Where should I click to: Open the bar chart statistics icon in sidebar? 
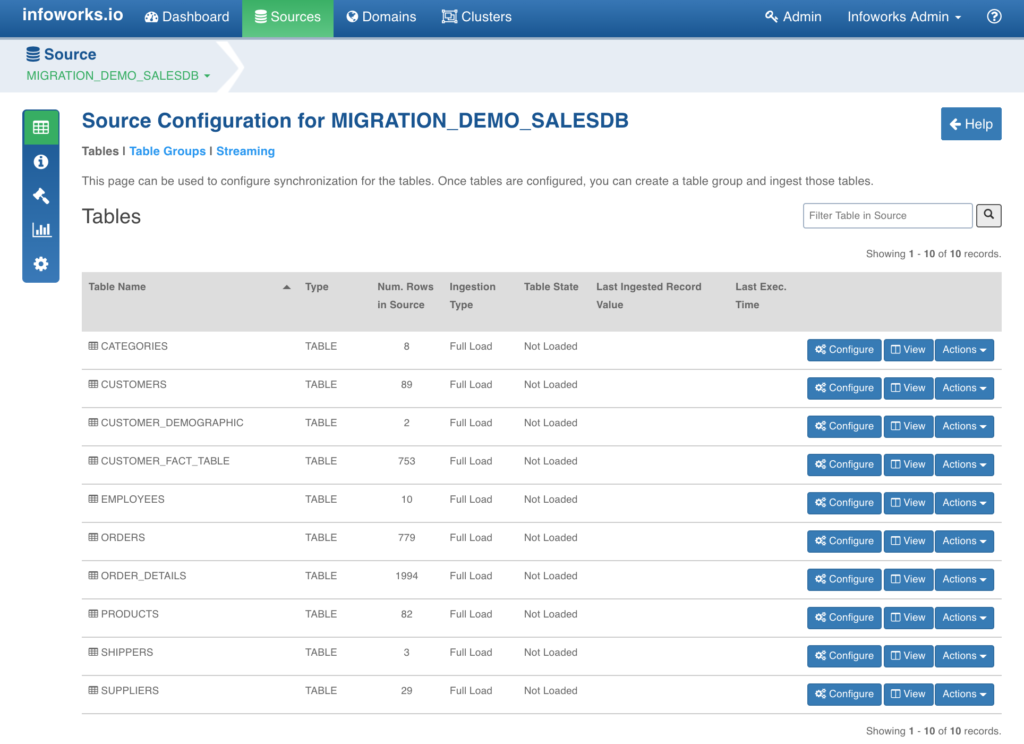(x=40, y=229)
